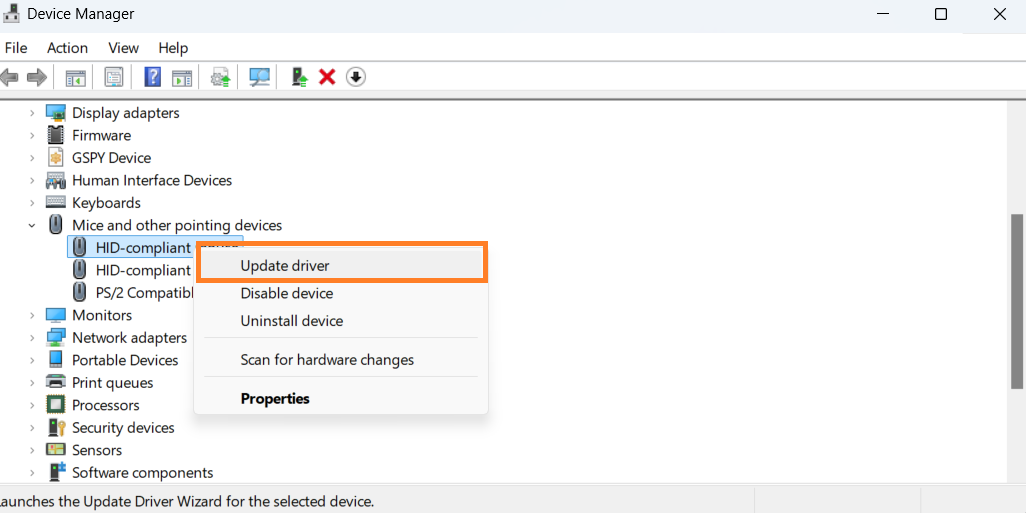Image resolution: width=1026 pixels, height=513 pixels.
Task: Click the gear with green arrow toolbar icon
Action: click(x=221, y=78)
